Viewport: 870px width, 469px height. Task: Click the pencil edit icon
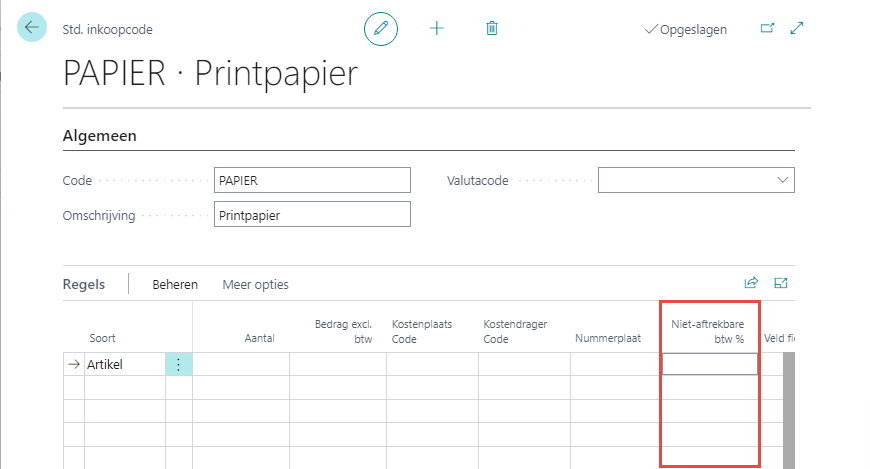(380, 29)
